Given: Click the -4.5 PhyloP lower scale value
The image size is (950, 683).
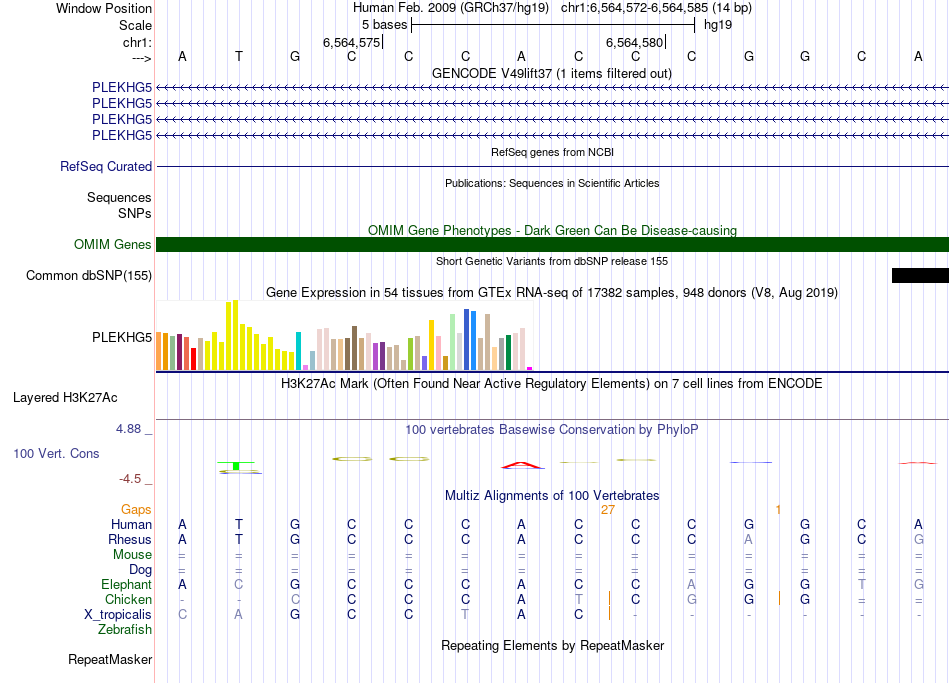Looking at the screenshot, I should tap(130, 479).
